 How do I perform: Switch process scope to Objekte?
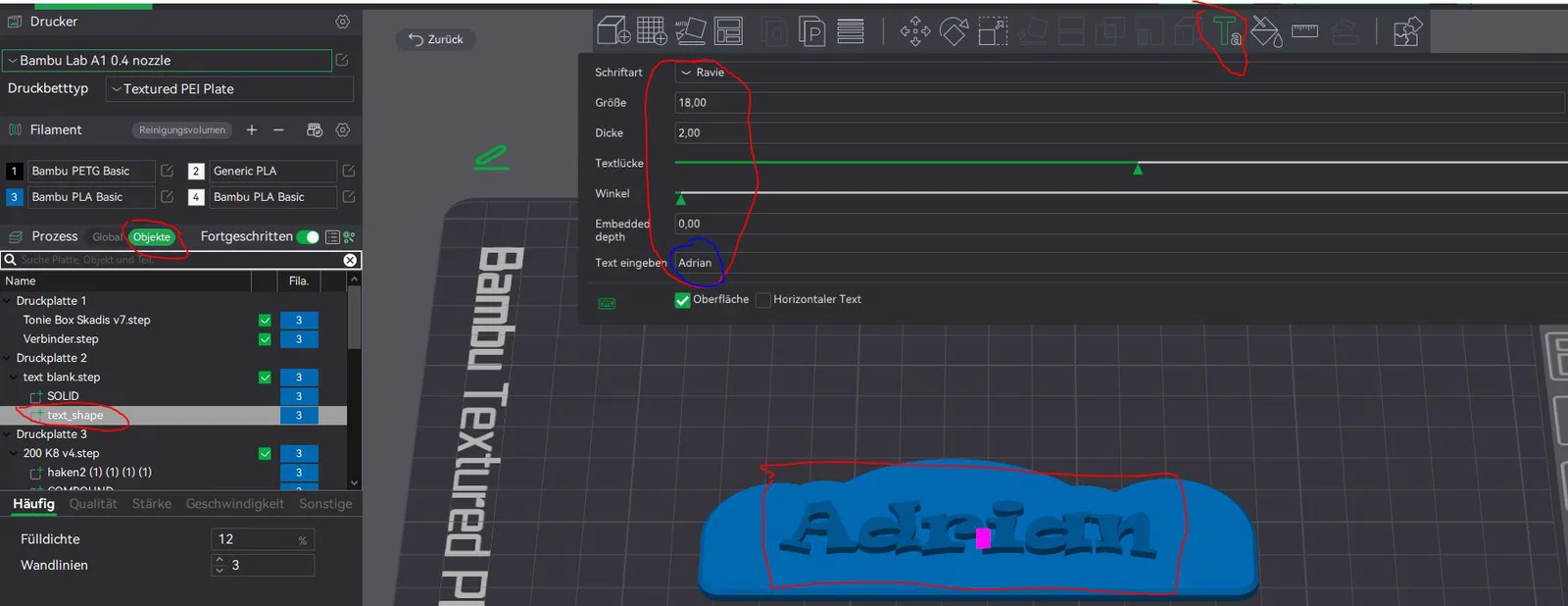tap(152, 237)
